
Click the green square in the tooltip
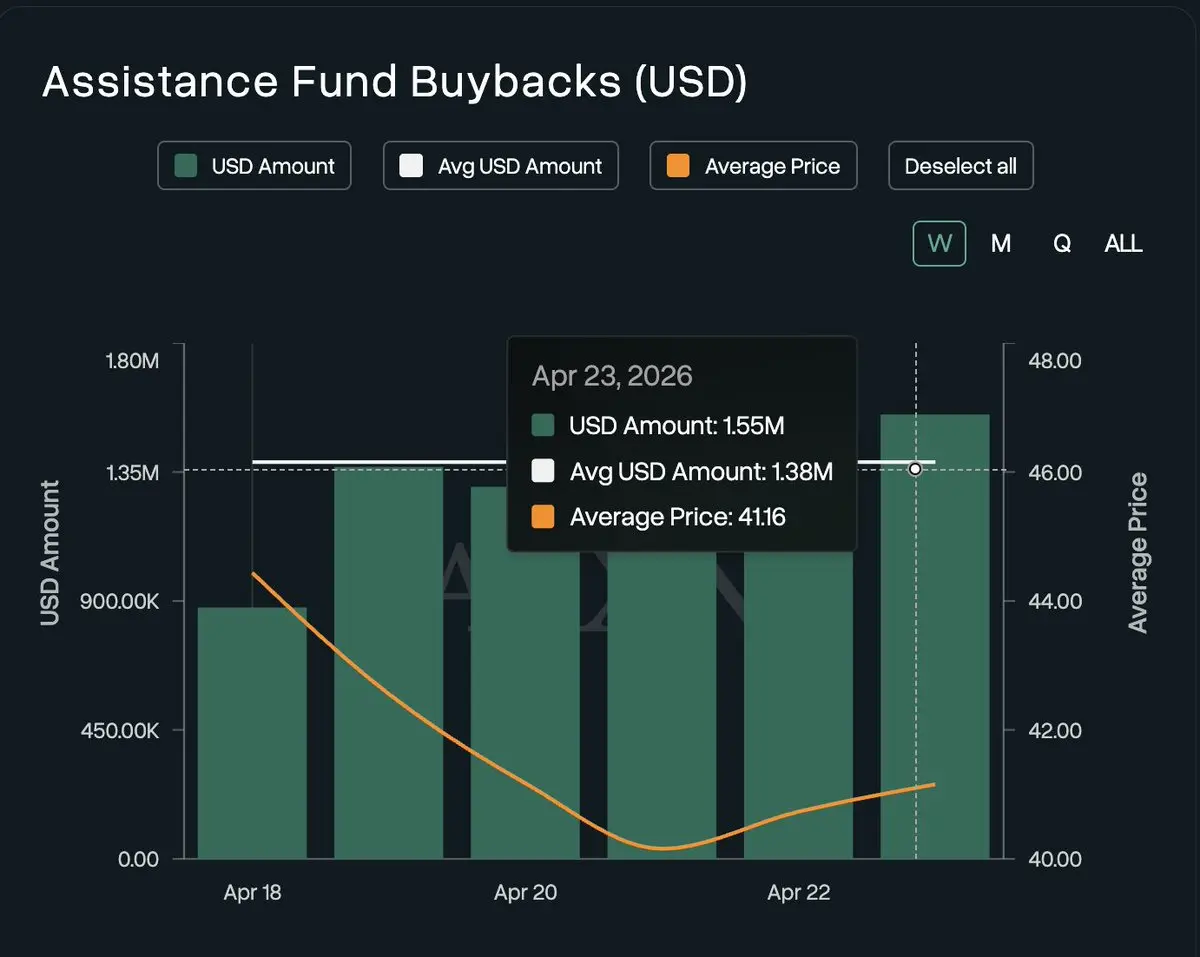tap(543, 426)
